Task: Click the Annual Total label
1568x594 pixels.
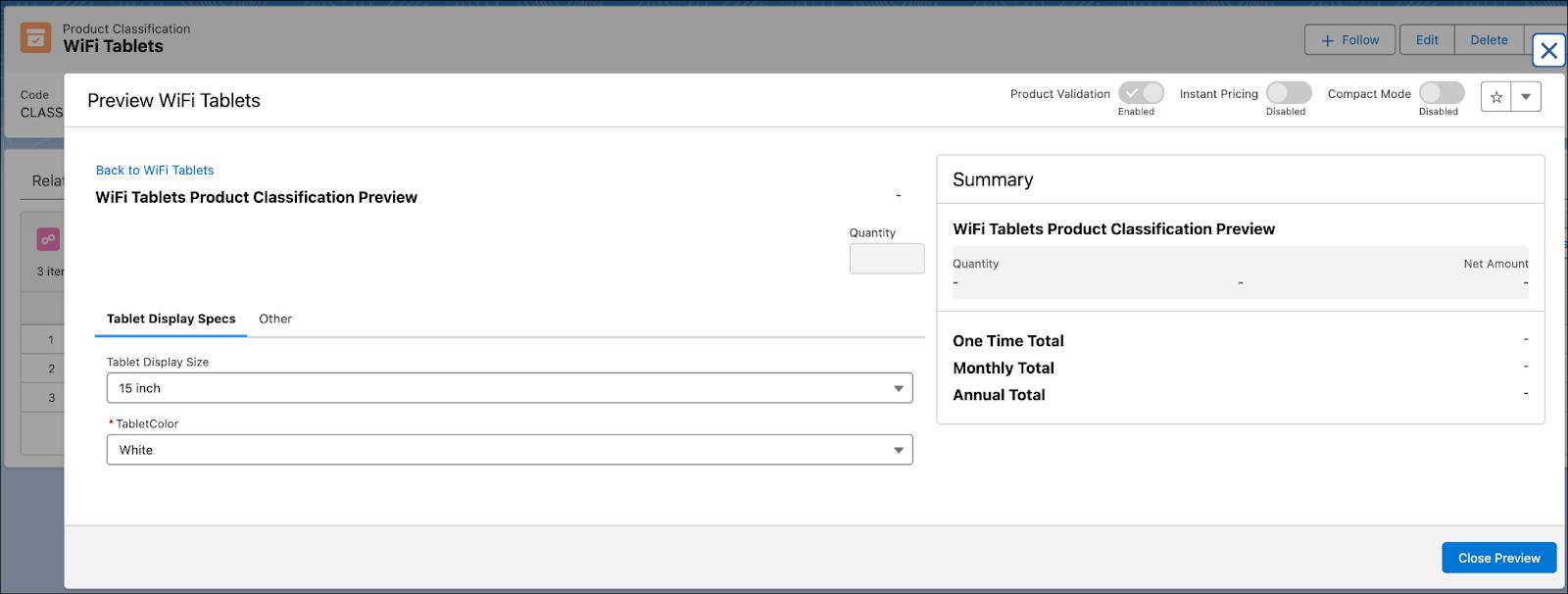Action: 999,395
